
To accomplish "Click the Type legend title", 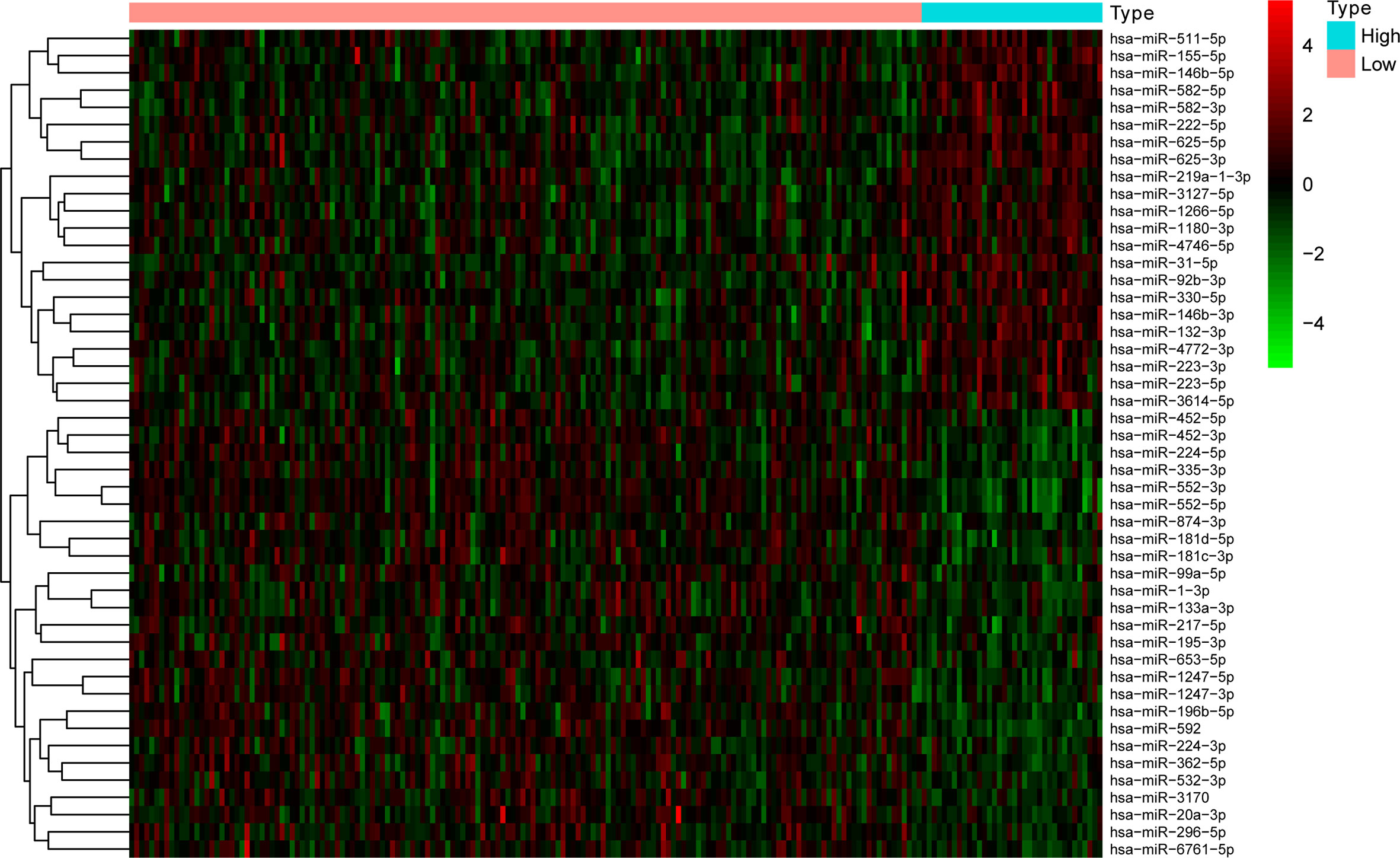I will (1349, 8).
